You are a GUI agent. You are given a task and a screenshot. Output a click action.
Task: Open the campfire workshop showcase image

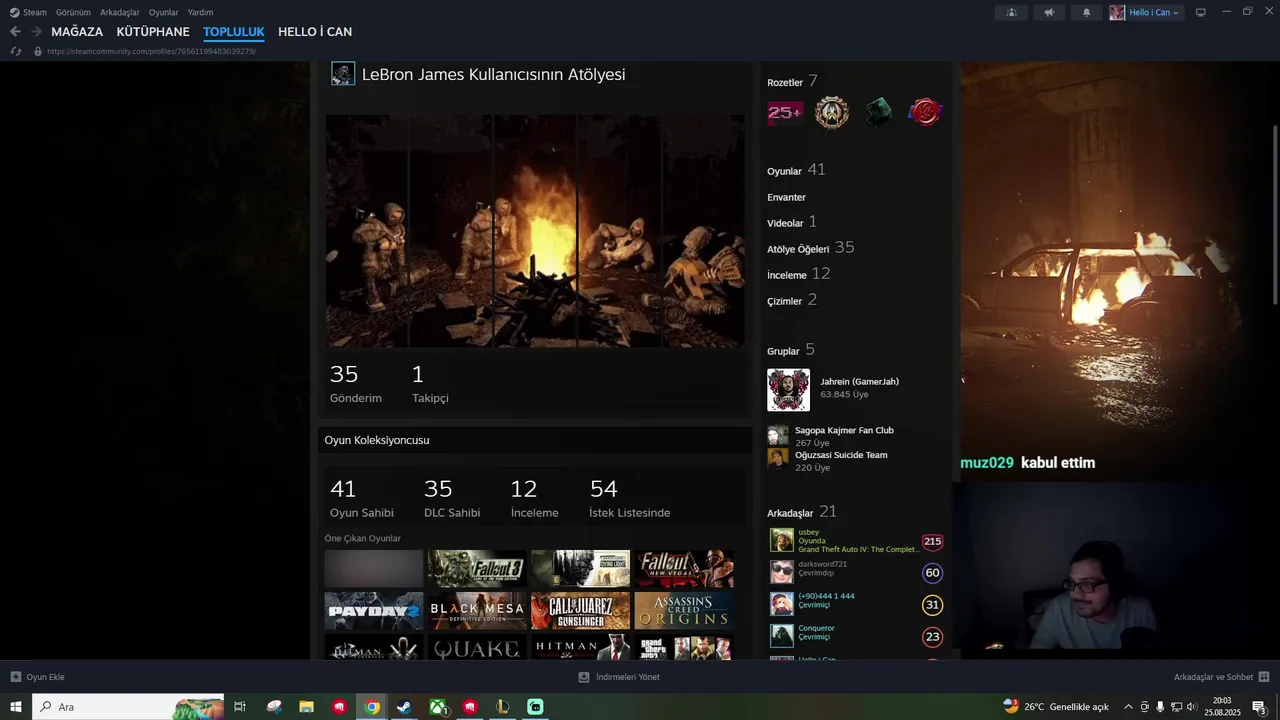click(535, 231)
